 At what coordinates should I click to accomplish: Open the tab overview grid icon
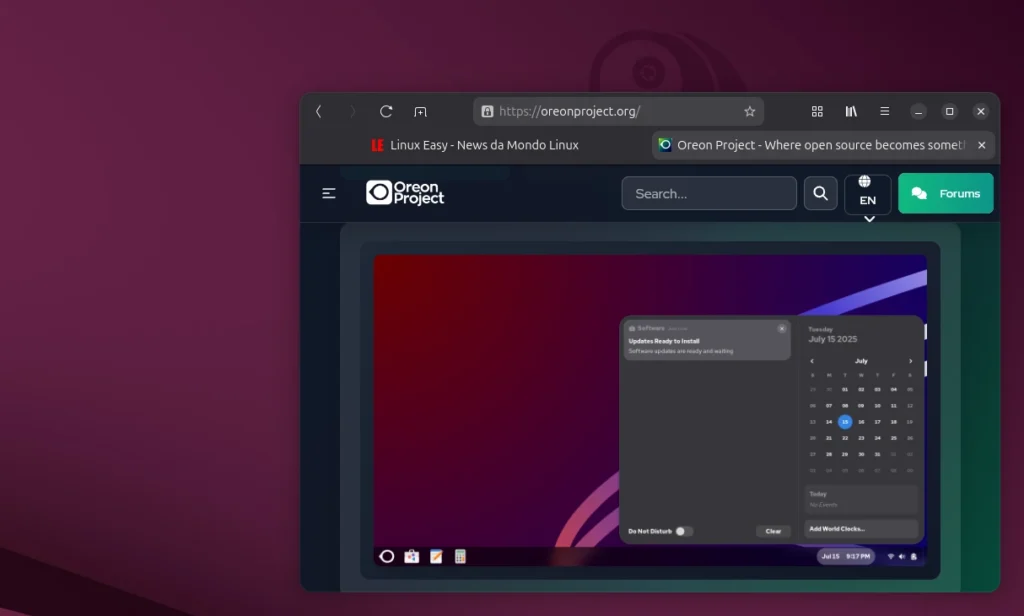[x=817, y=112]
